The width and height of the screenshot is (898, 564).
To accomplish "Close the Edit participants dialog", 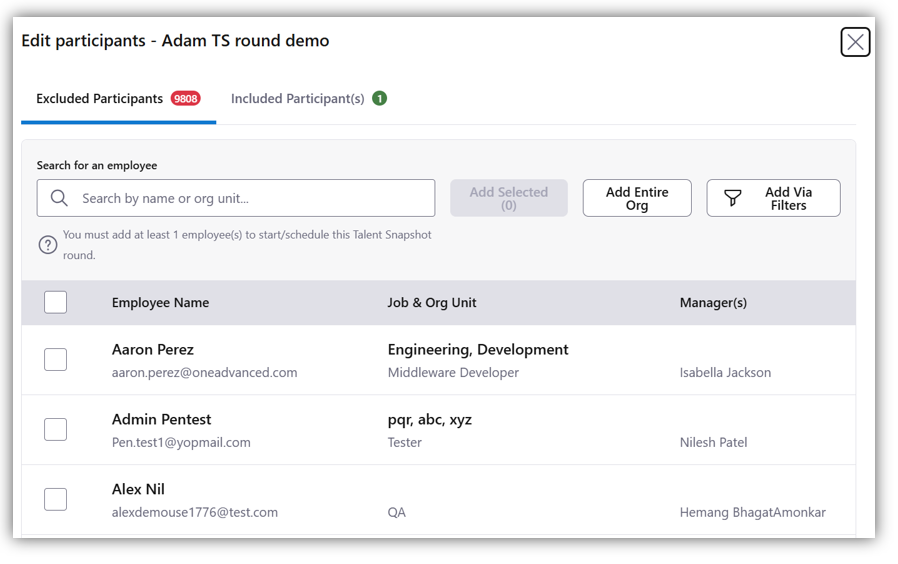I will pos(855,42).
